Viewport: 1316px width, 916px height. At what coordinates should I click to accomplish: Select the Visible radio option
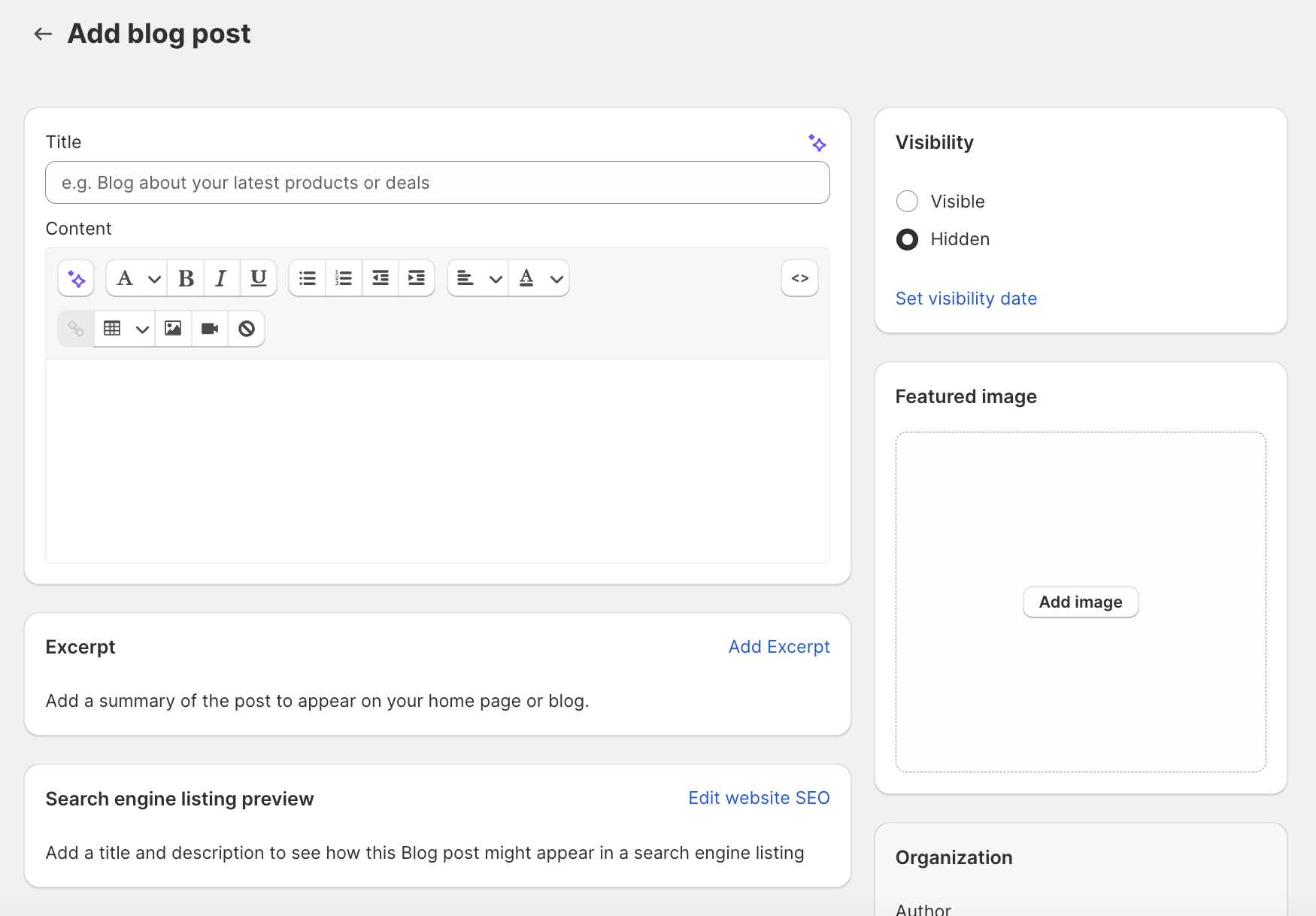pos(908,202)
